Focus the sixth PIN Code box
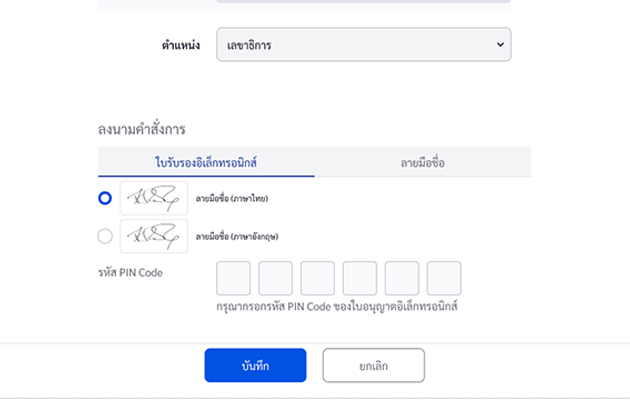The image size is (630, 400). point(444,278)
